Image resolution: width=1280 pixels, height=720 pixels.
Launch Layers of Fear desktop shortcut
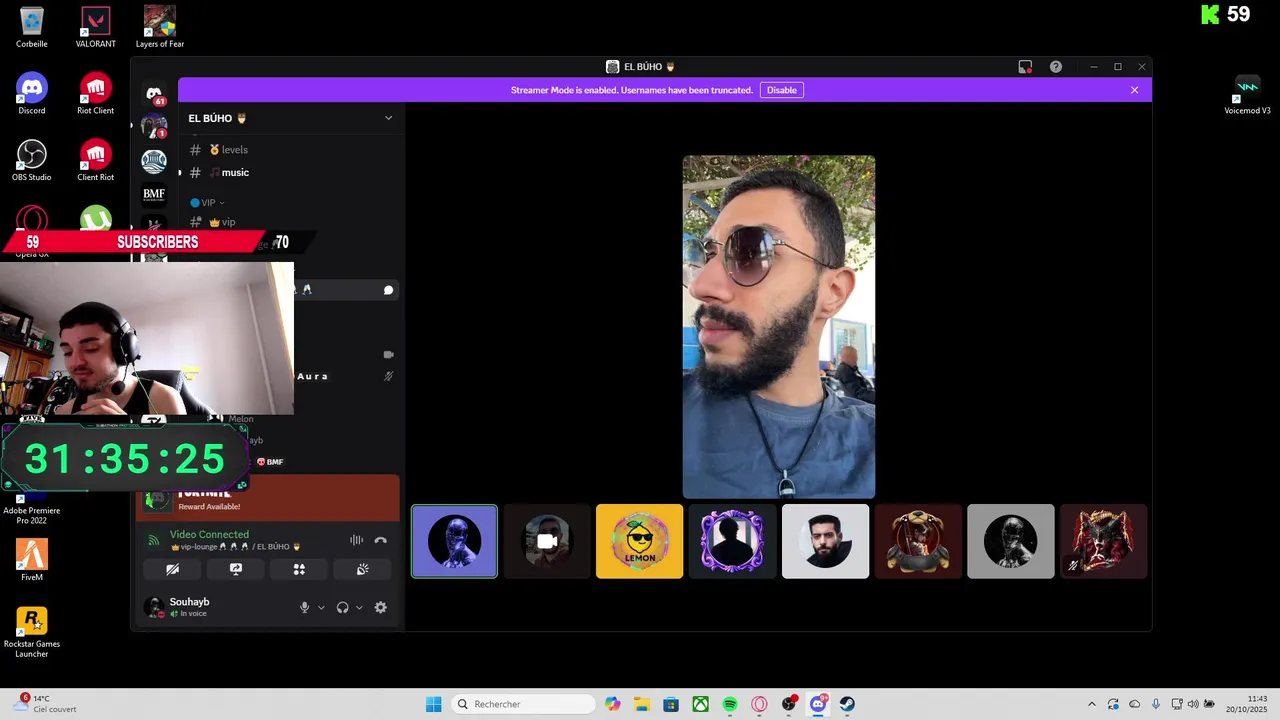(160, 27)
